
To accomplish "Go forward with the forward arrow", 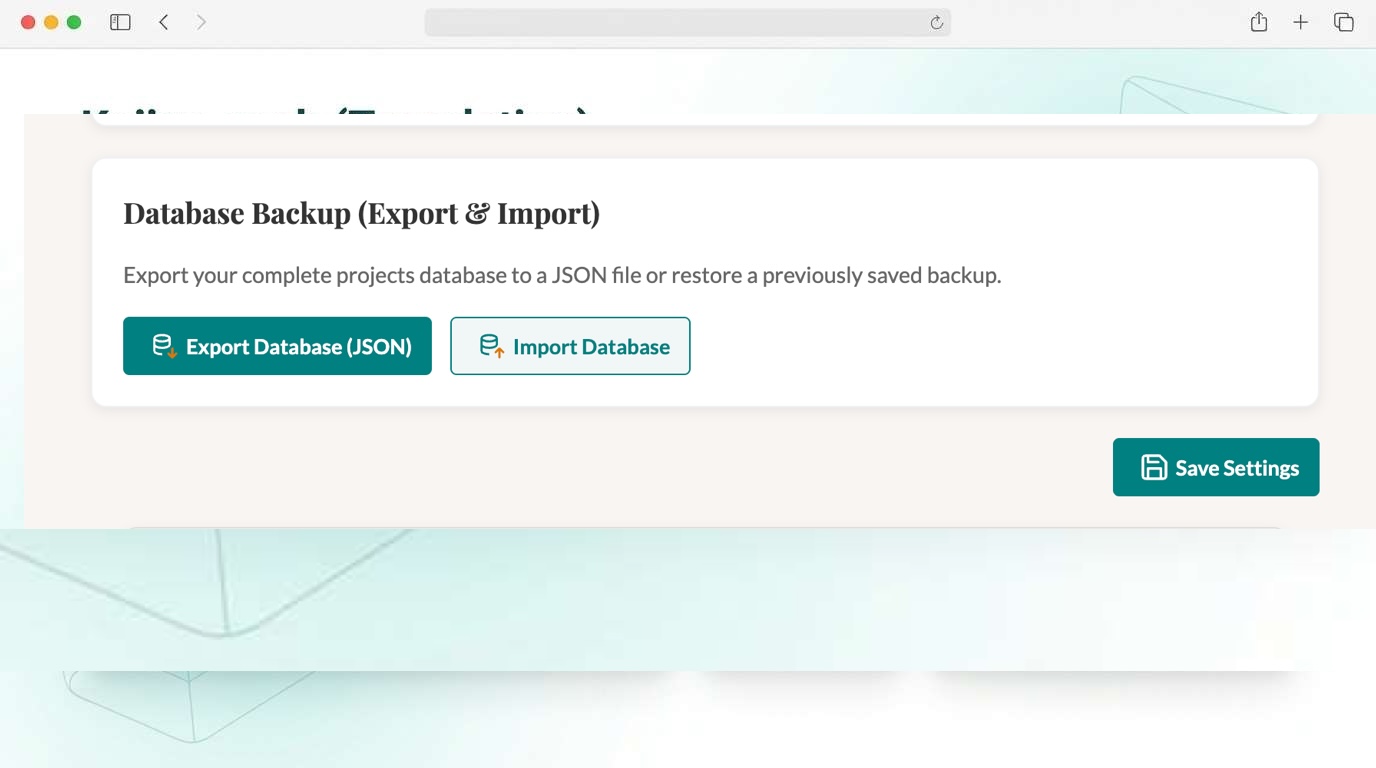I will (x=201, y=22).
